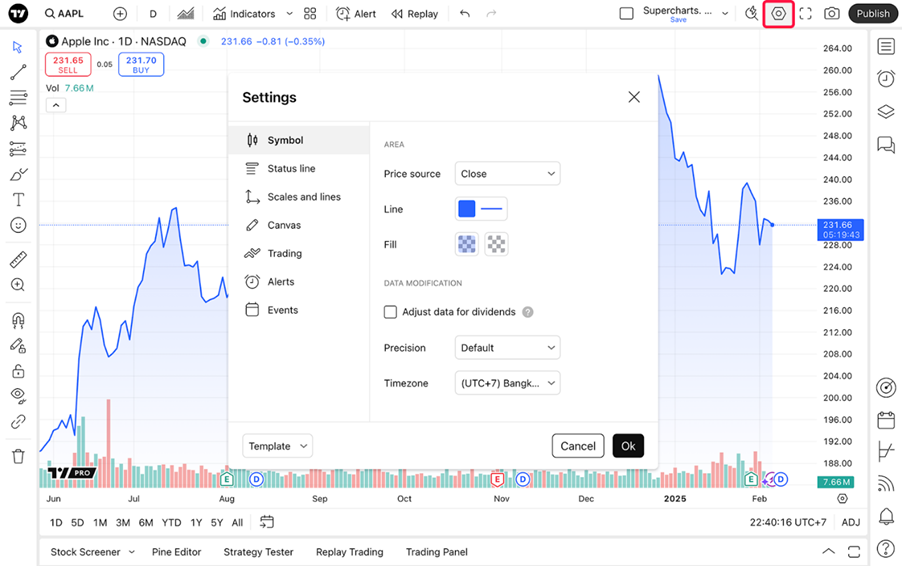Select the brush drawing tool
The height and width of the screenshot is (566, 902).
[x=18, y=174]
